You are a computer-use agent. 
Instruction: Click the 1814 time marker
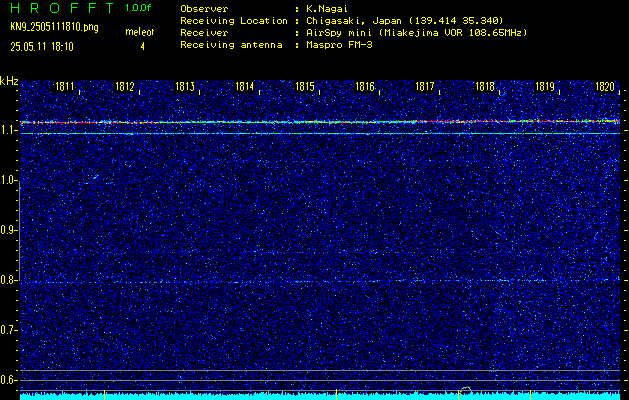point(245,86)
